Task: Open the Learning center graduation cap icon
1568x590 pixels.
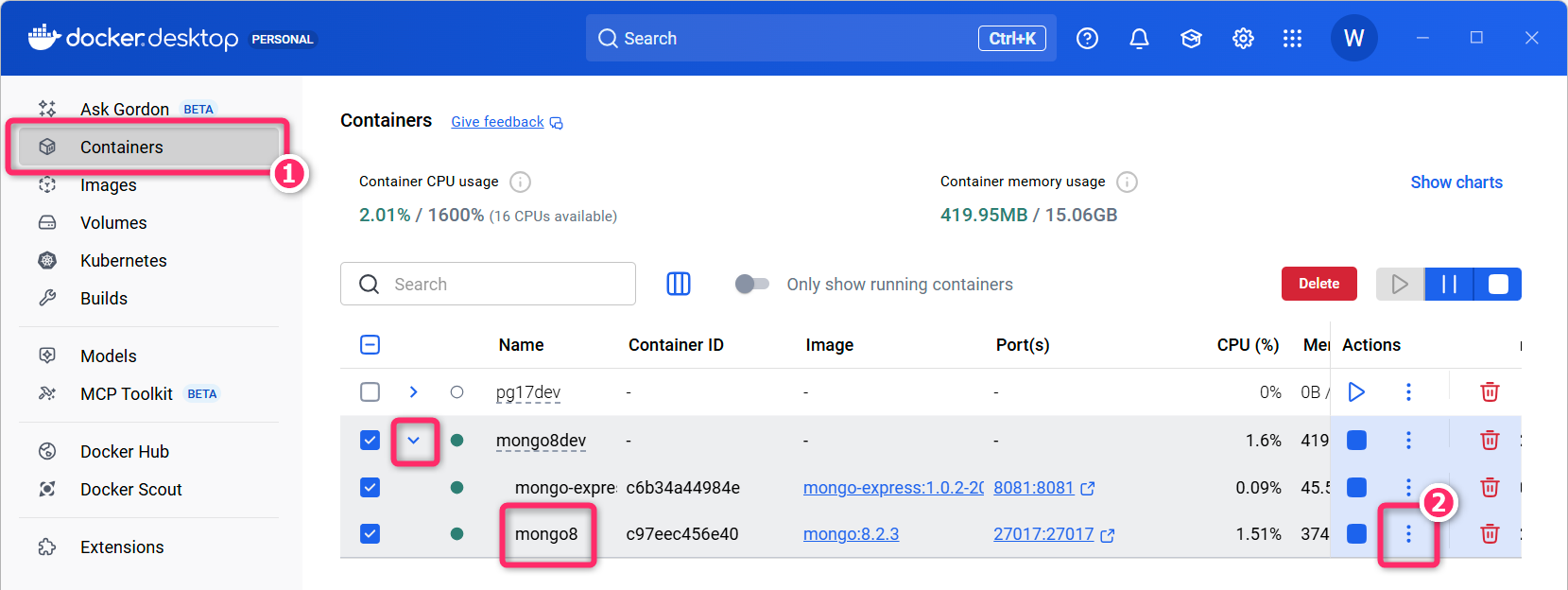Action: click(x=1191, y=39)
